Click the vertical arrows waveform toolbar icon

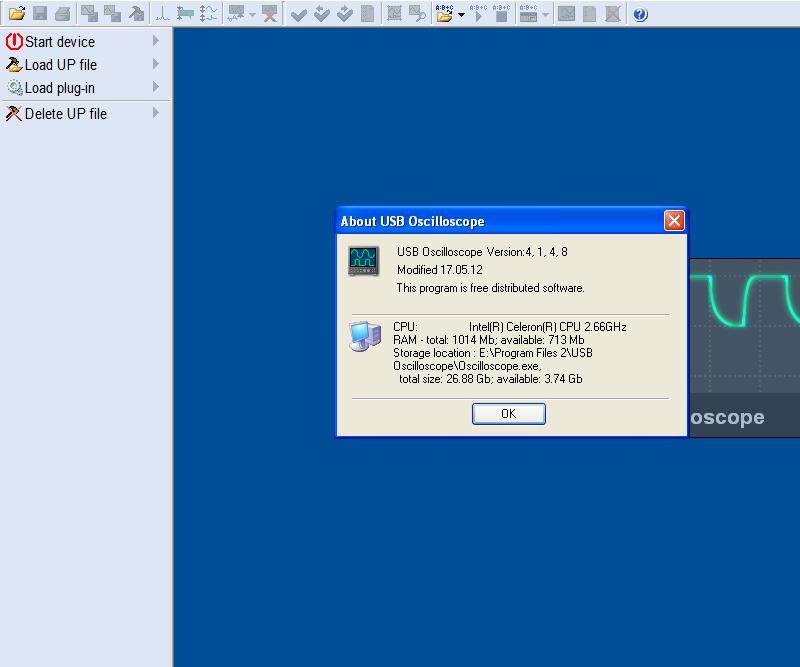(208, 13)
